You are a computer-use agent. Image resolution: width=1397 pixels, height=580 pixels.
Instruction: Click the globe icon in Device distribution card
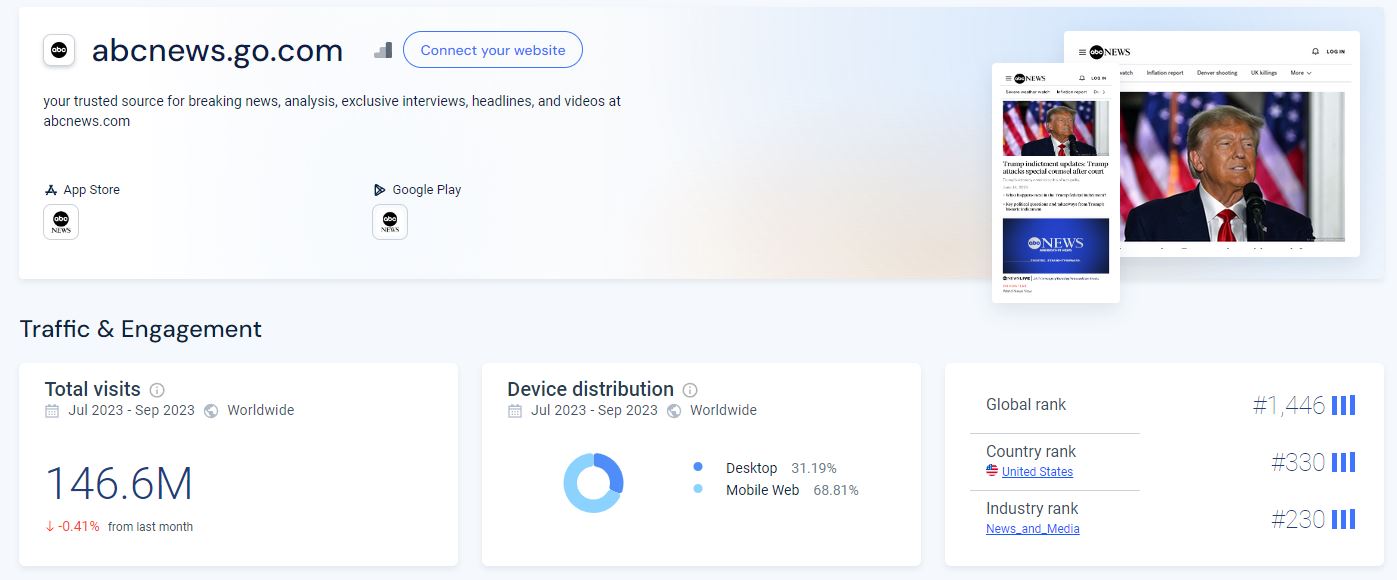674,411
